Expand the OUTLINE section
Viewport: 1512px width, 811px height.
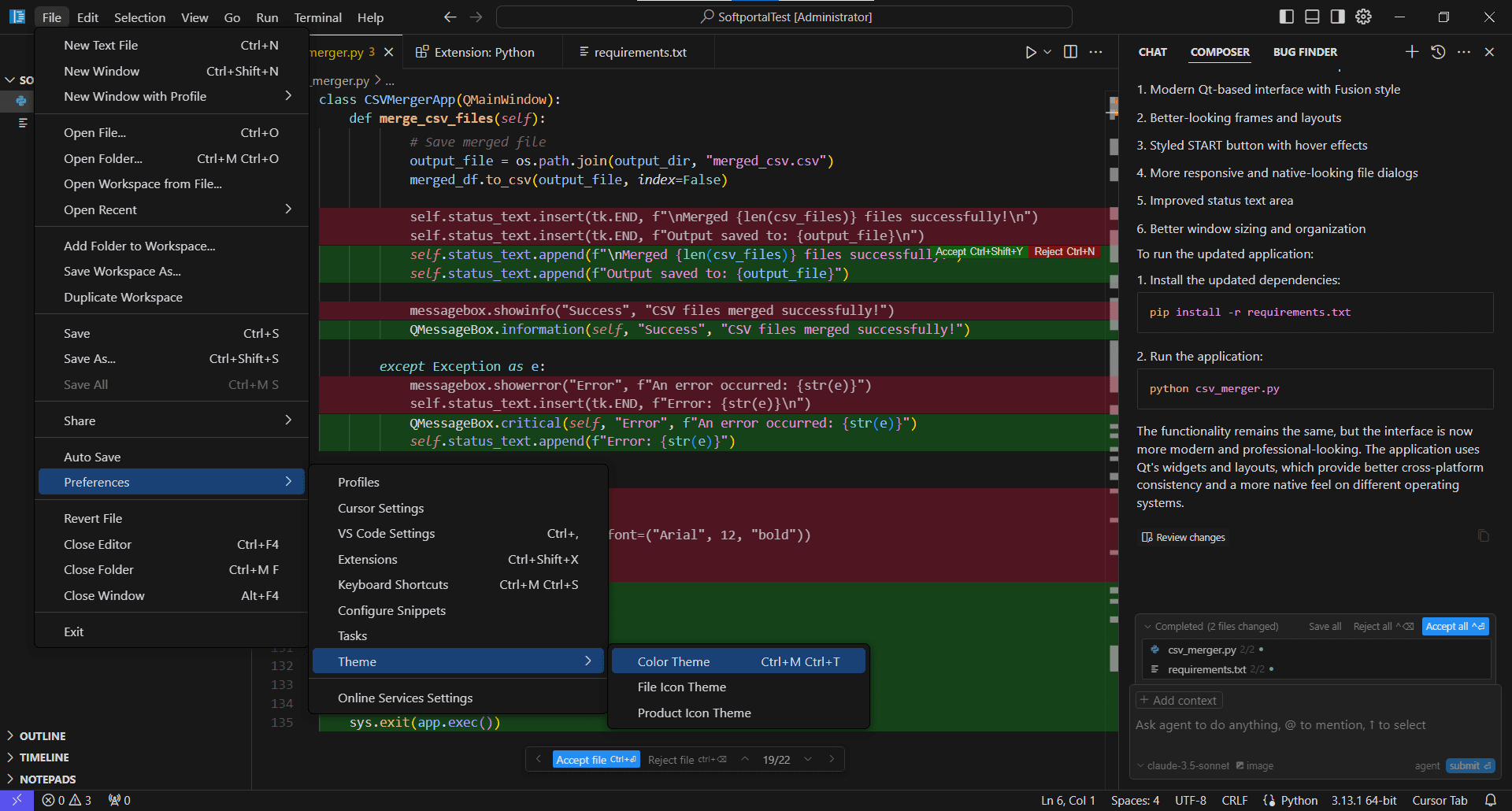pos(43,736)
